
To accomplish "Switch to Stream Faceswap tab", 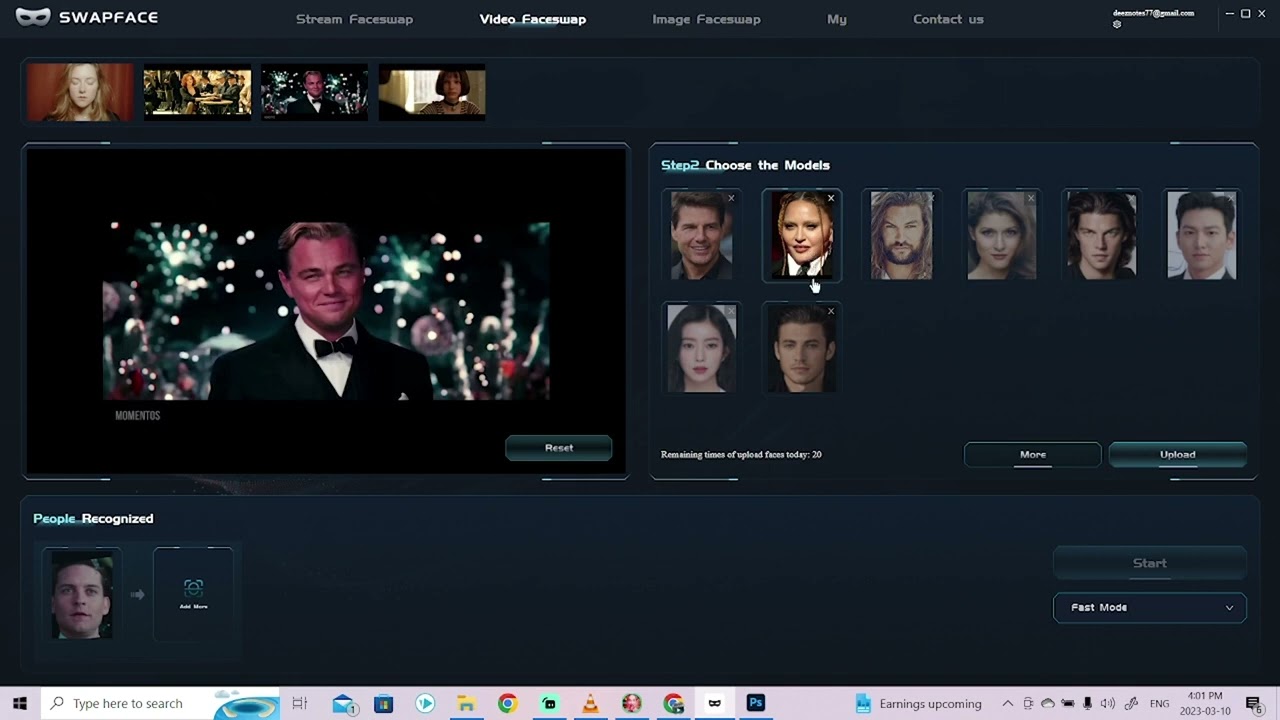I will coord(354,19).
